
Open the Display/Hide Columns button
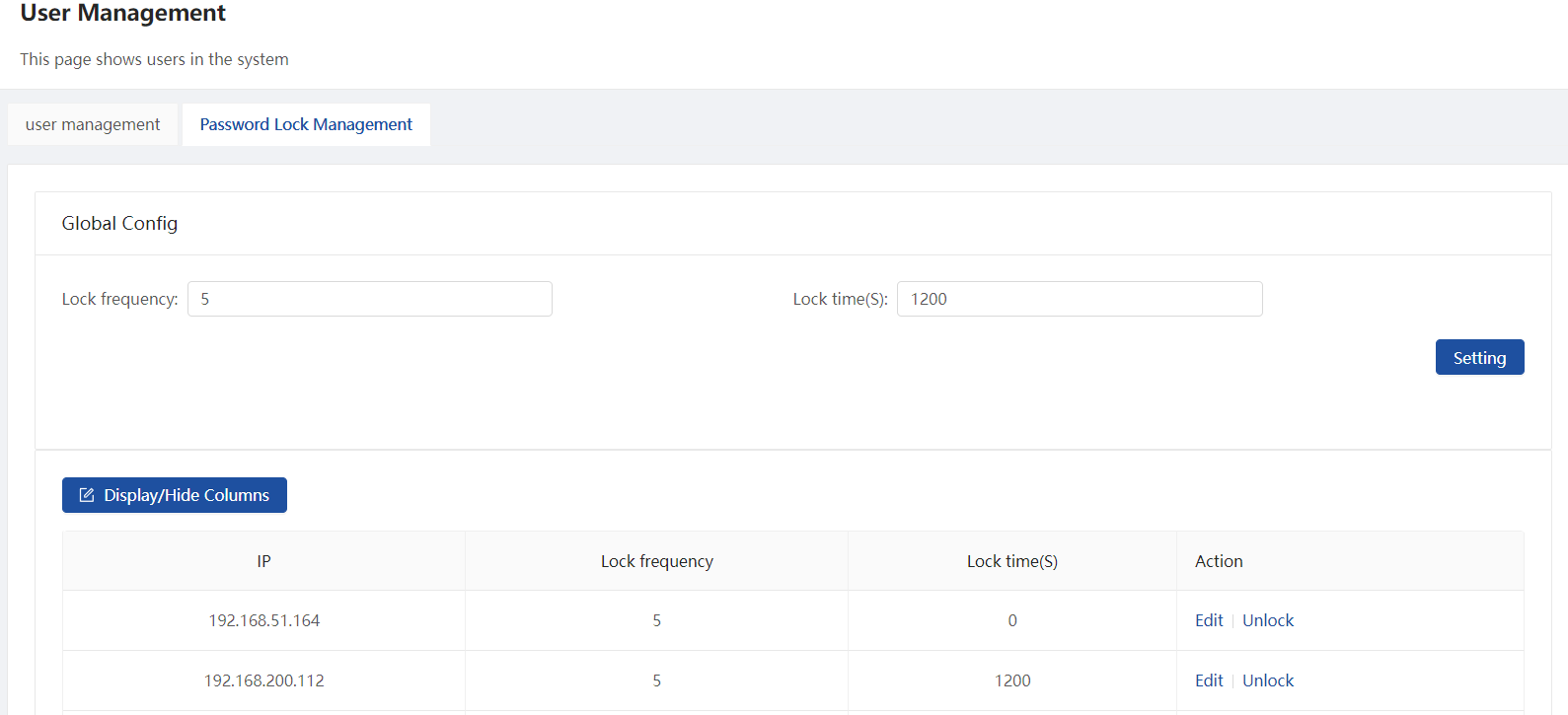(175, 495)
